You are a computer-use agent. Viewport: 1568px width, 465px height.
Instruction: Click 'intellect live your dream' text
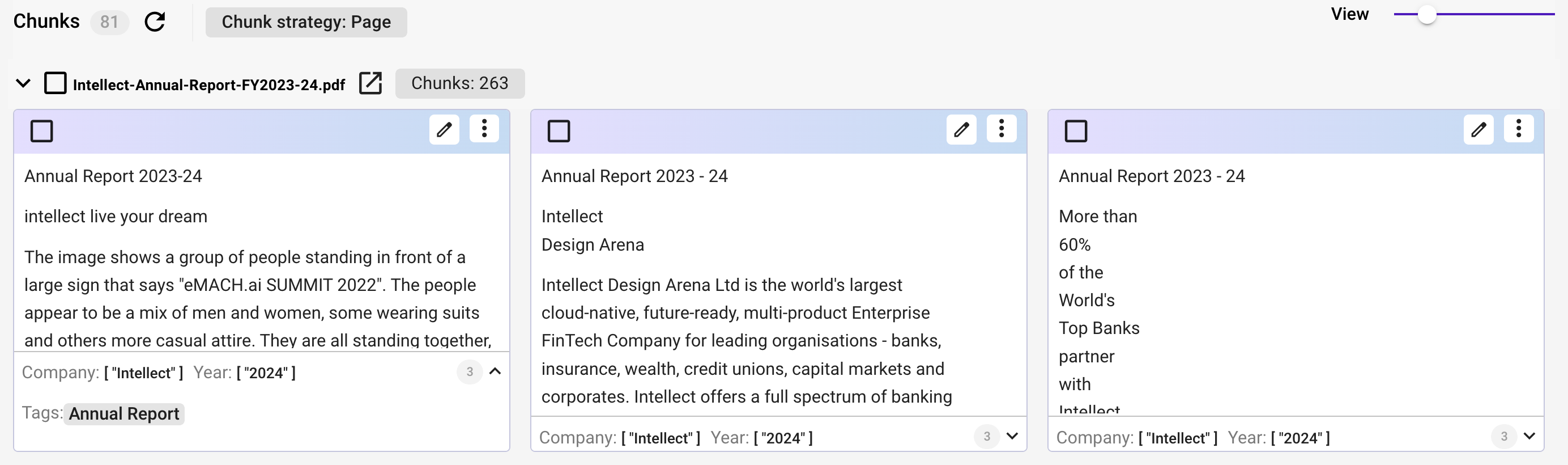[x=116, y=217]
